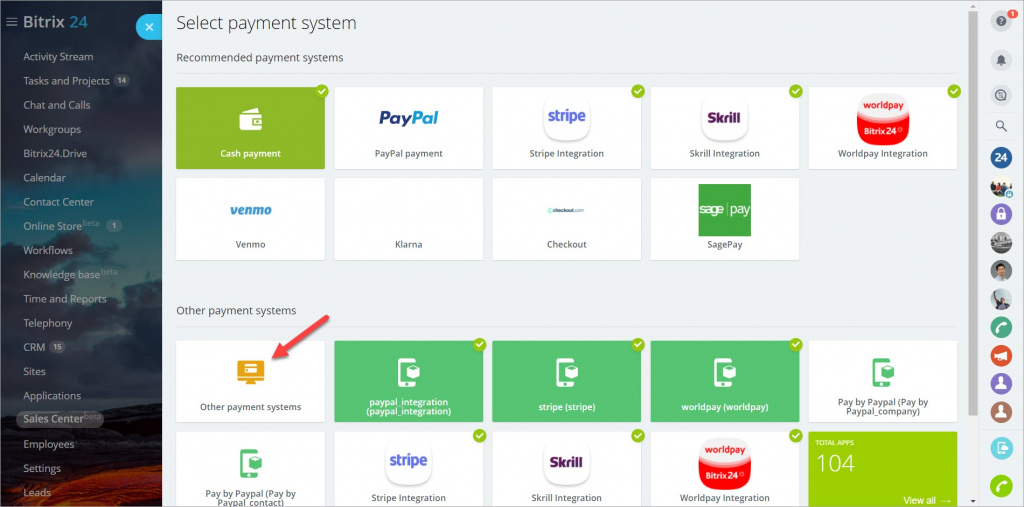Open Bitrix24.Drive in the sidebar

pyautogui.click(x=55, y=154)
